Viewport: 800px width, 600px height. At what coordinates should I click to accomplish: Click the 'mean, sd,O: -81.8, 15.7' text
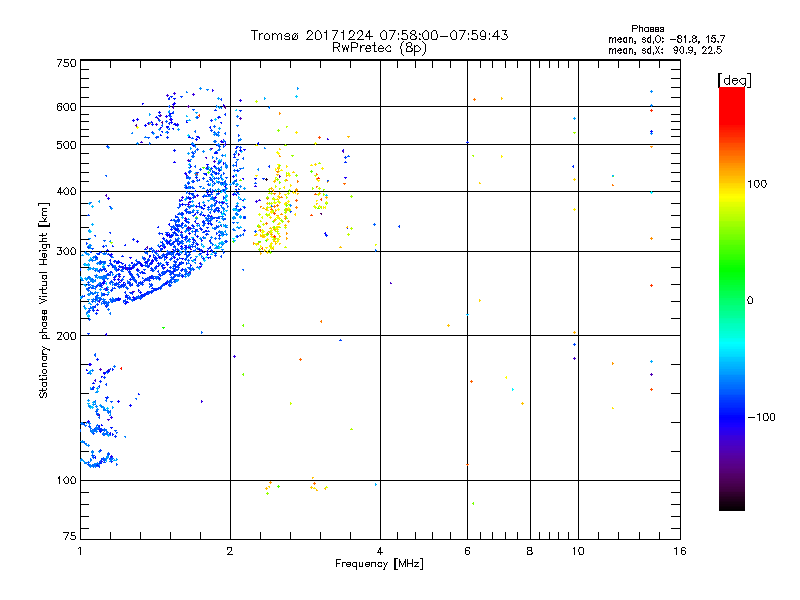pyautogui.click(x=666, y=39)
